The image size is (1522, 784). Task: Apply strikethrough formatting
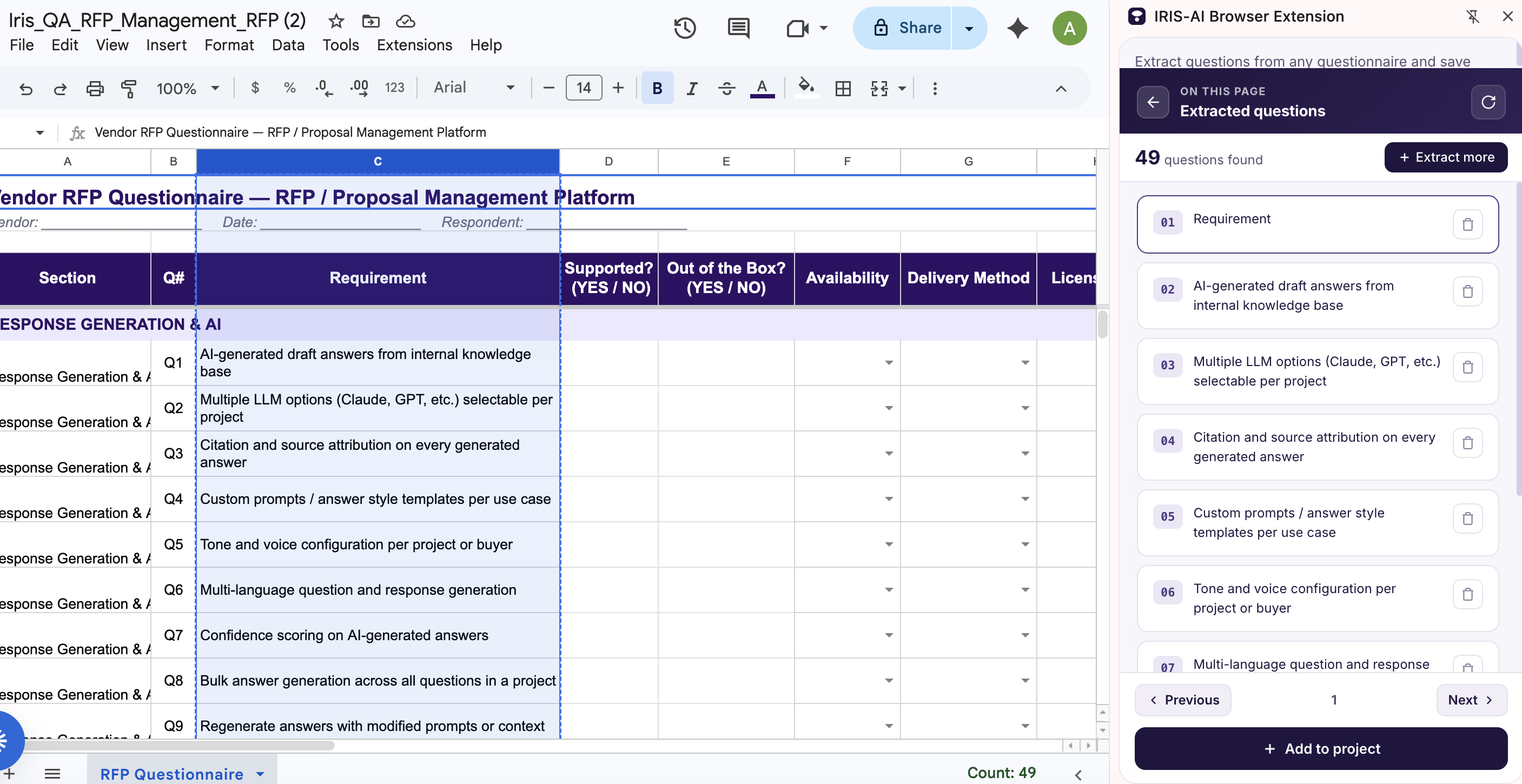pyautogui.click(x=727, y=88)
